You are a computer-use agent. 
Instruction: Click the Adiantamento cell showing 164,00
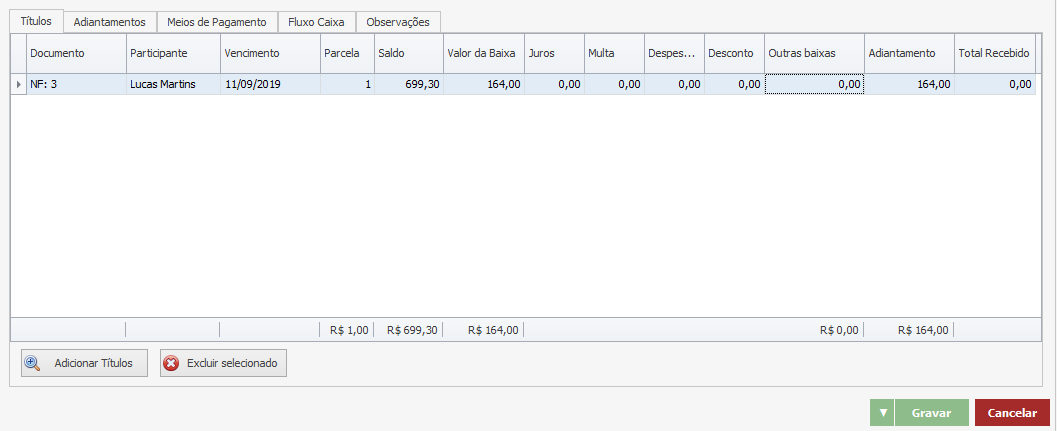908,85
